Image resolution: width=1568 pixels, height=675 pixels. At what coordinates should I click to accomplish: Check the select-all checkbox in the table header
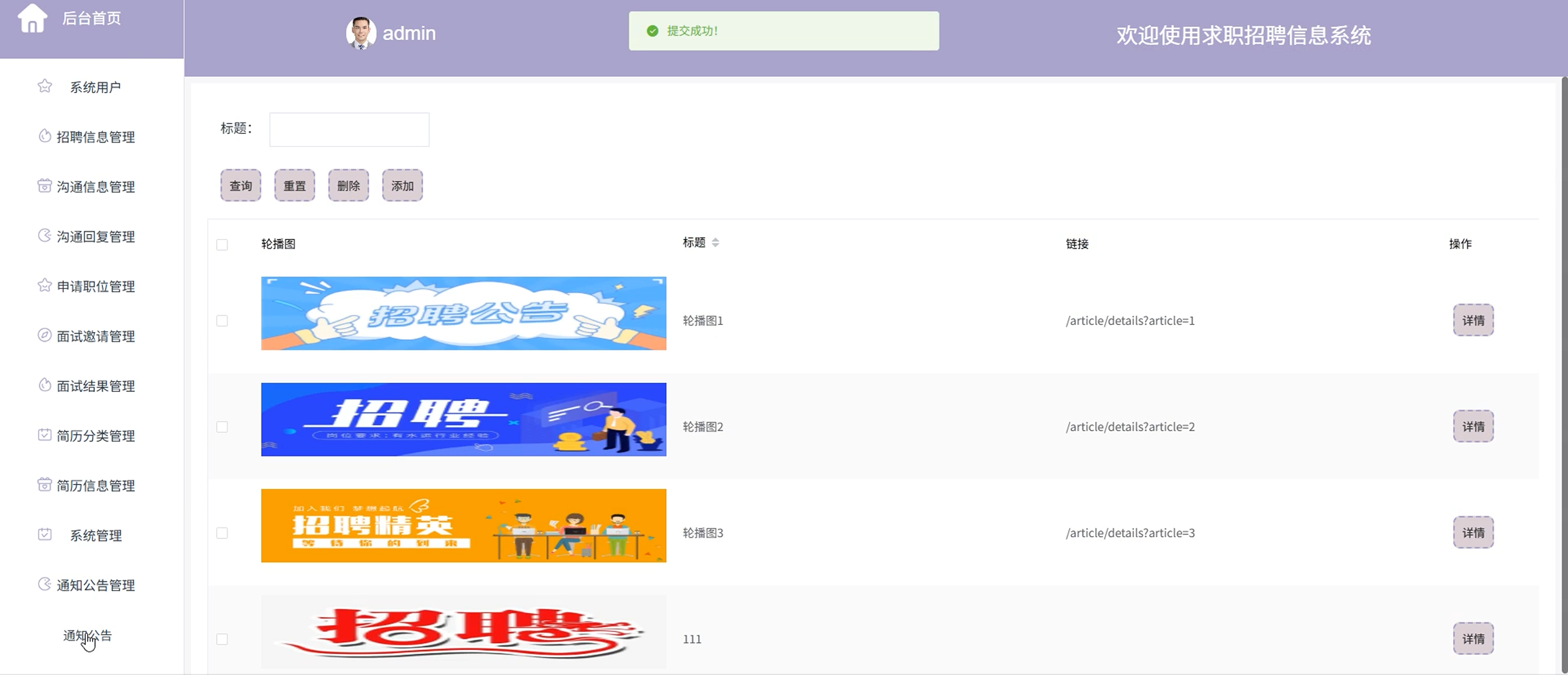222,244
